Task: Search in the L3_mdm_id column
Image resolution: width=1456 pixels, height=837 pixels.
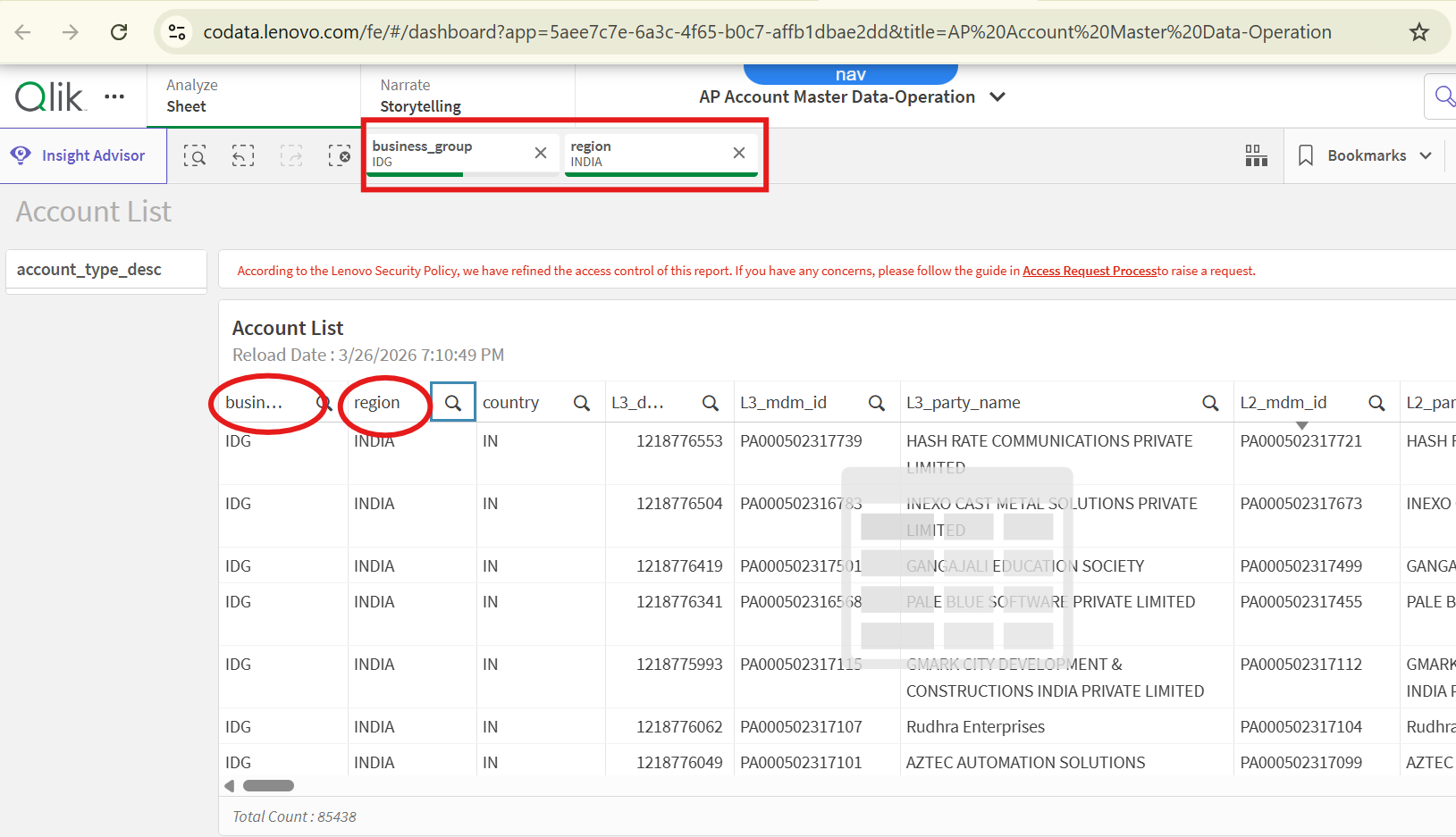Action: click(876, 403)
